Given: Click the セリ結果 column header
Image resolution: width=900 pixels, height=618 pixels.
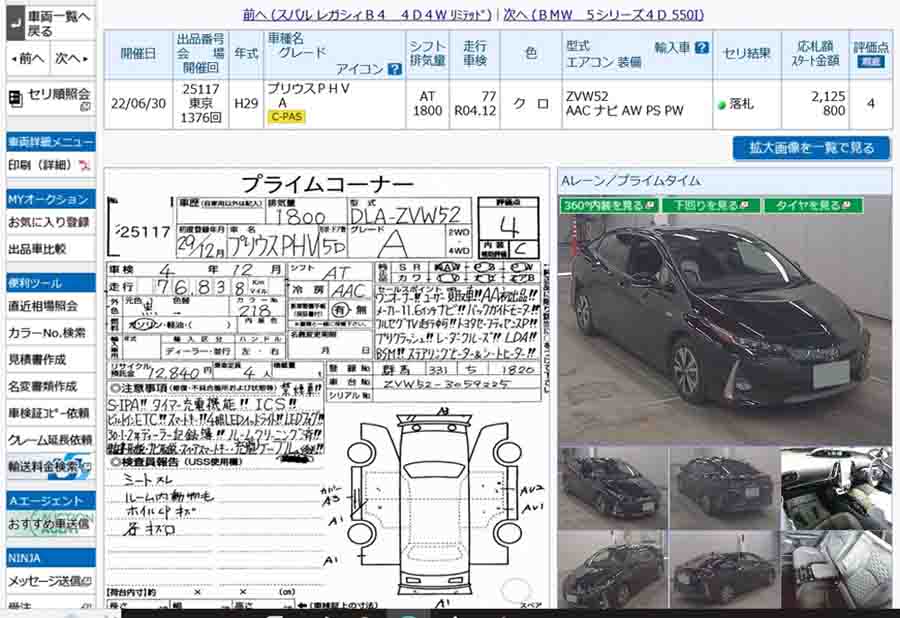Looking at the screenshot, I should (x=747, y=54).
